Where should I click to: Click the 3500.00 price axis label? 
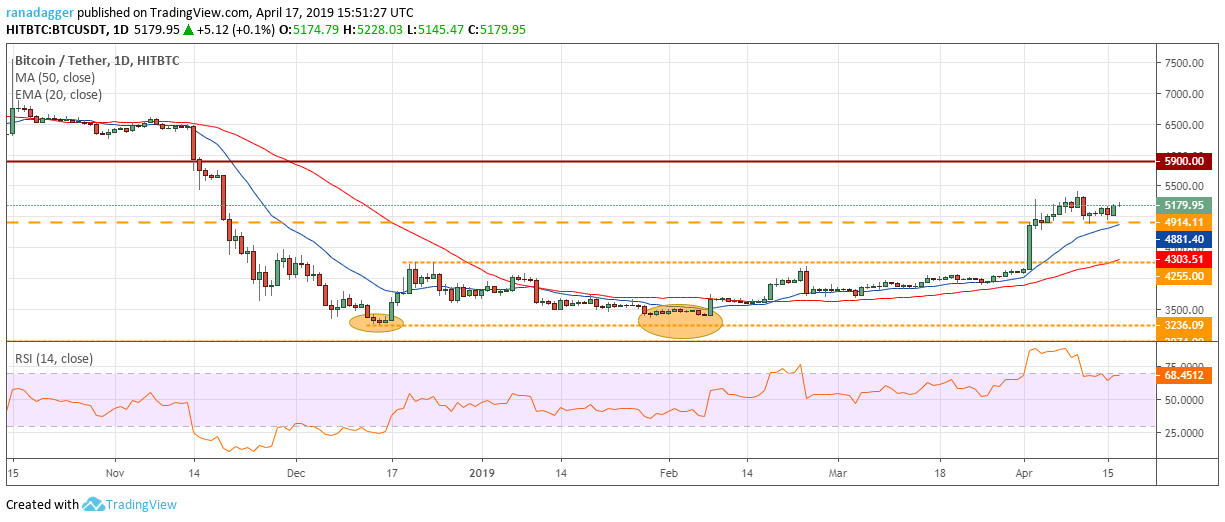(x=1183, y=309)
